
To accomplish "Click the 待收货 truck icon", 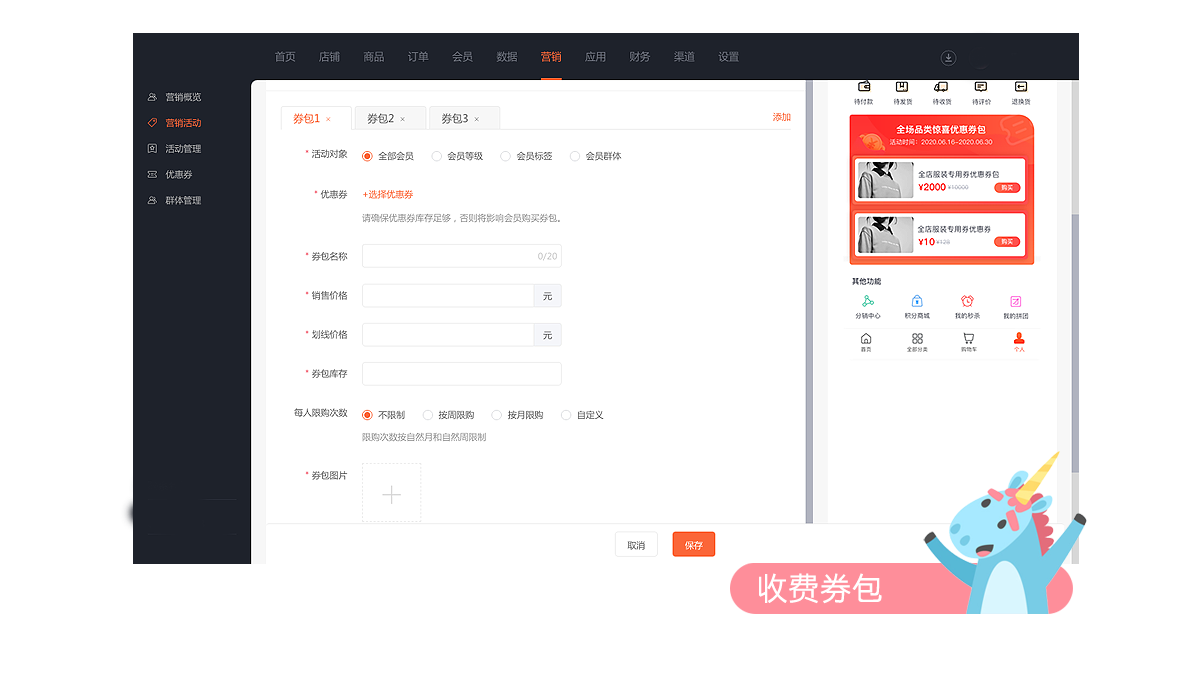I will 941,87.
